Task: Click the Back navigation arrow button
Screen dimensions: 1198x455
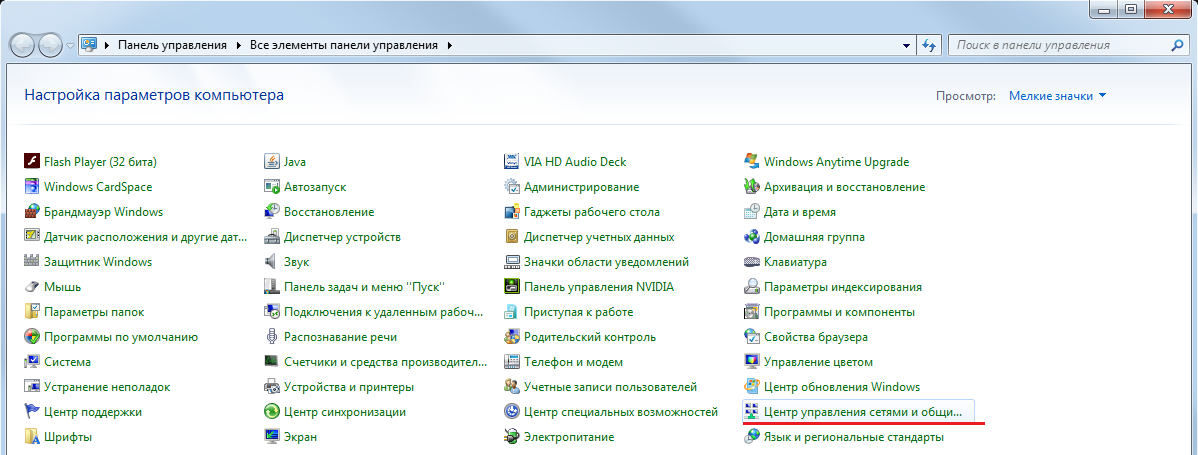Action: click(24, 45)
